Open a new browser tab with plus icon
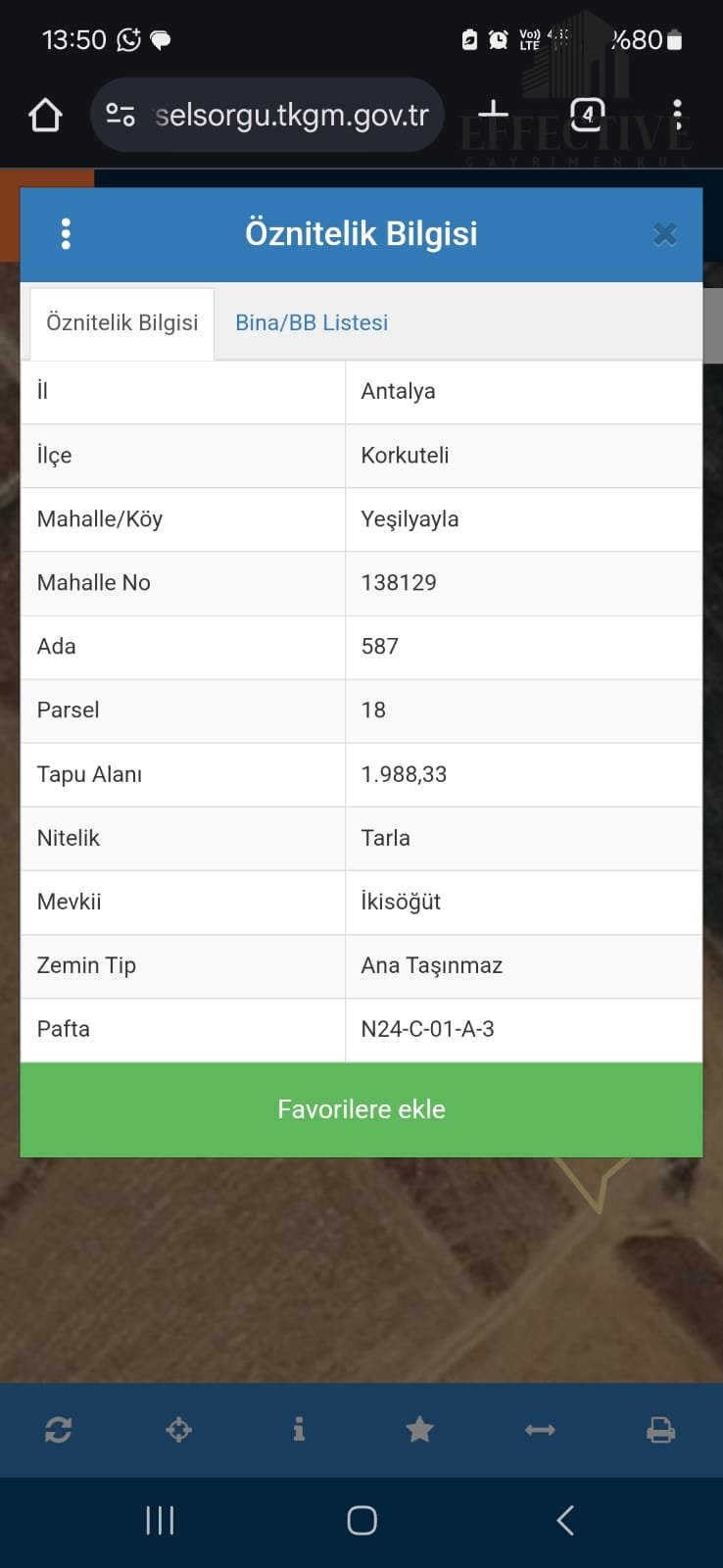The image size is (723, 1568). click(493, 114)
